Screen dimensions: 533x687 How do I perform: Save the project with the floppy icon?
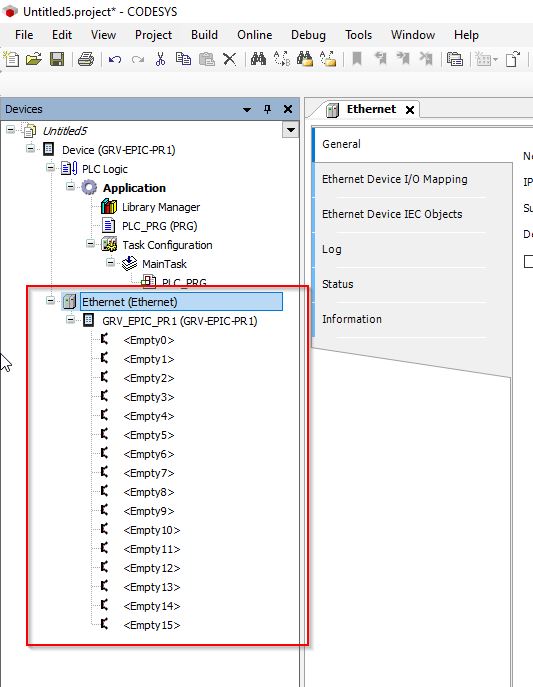tap(57, 59)
